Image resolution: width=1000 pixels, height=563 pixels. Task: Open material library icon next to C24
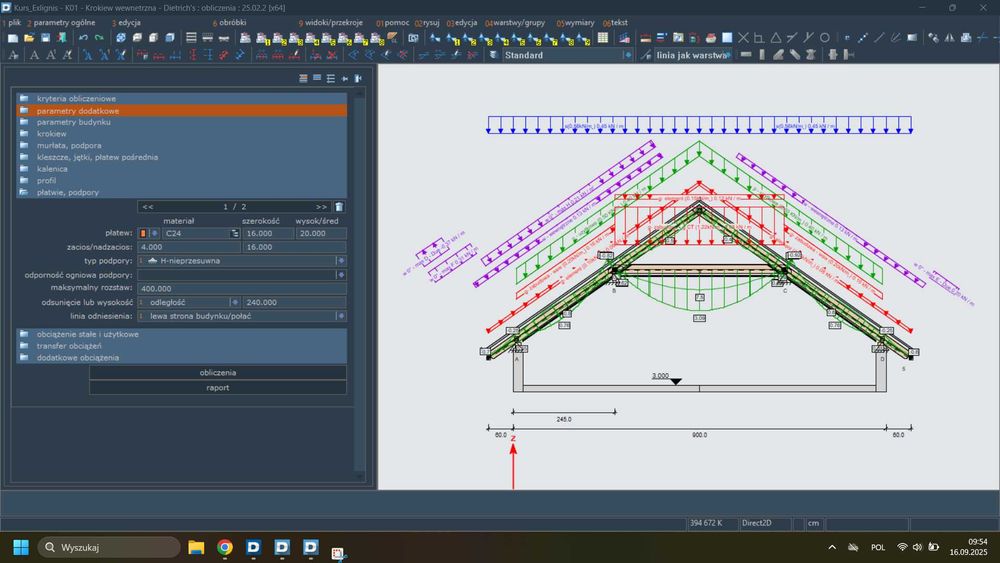[235, 233]
